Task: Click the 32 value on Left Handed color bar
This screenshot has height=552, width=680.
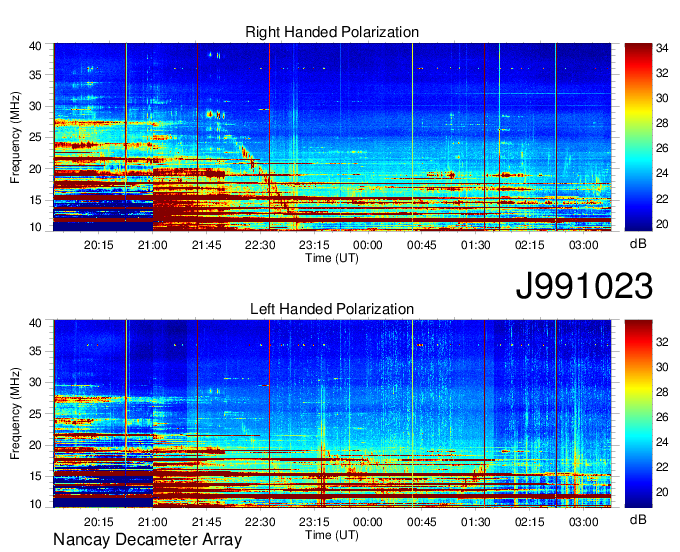Action: click(x=662, y=342)
